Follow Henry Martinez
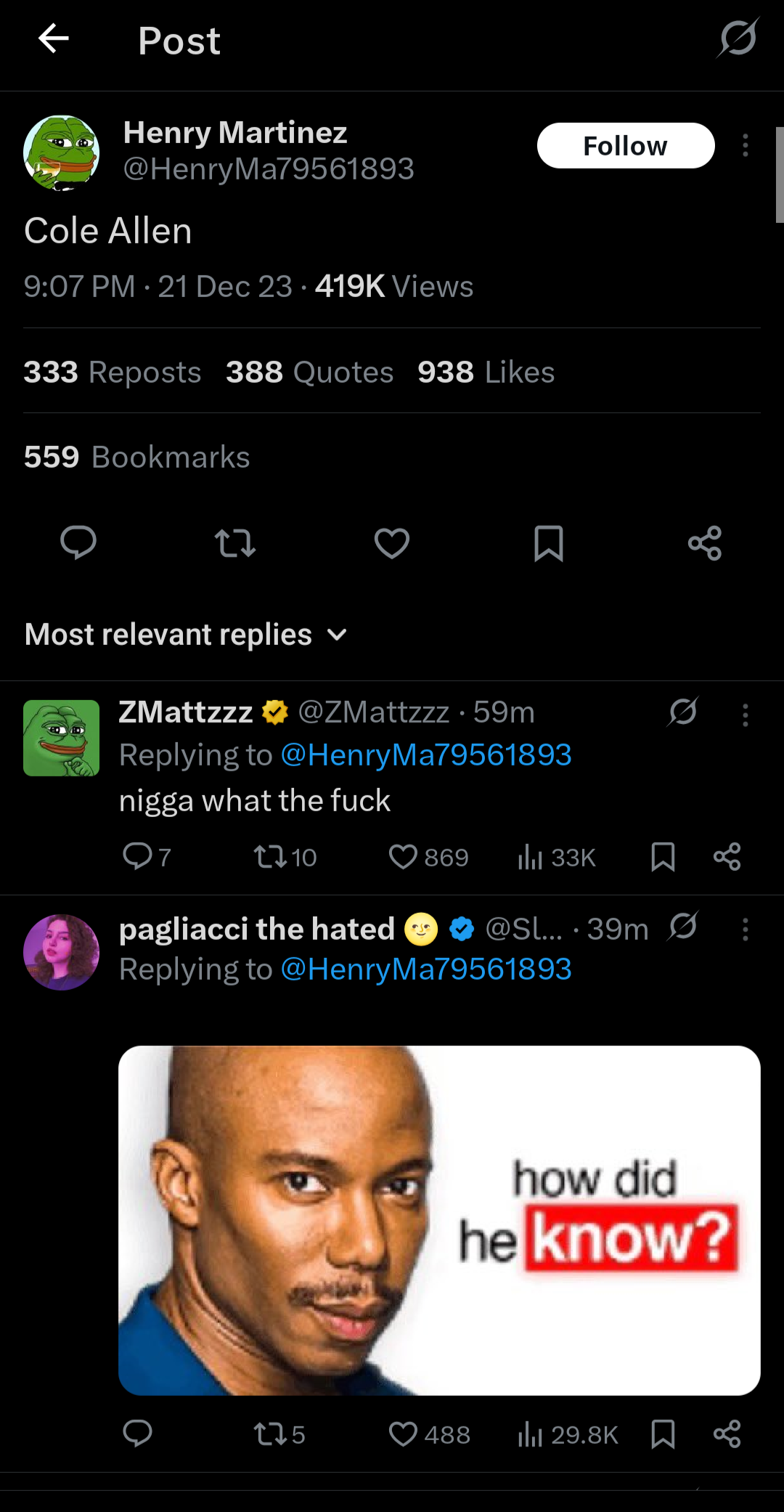This screenshot has height=1512, width=784. [x=626, y=145]
